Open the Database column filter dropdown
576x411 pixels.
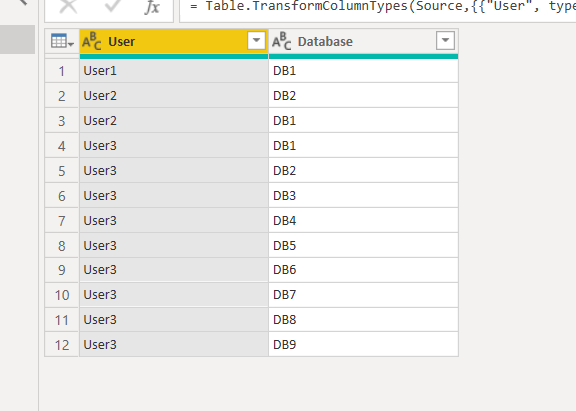click(445, 40)
